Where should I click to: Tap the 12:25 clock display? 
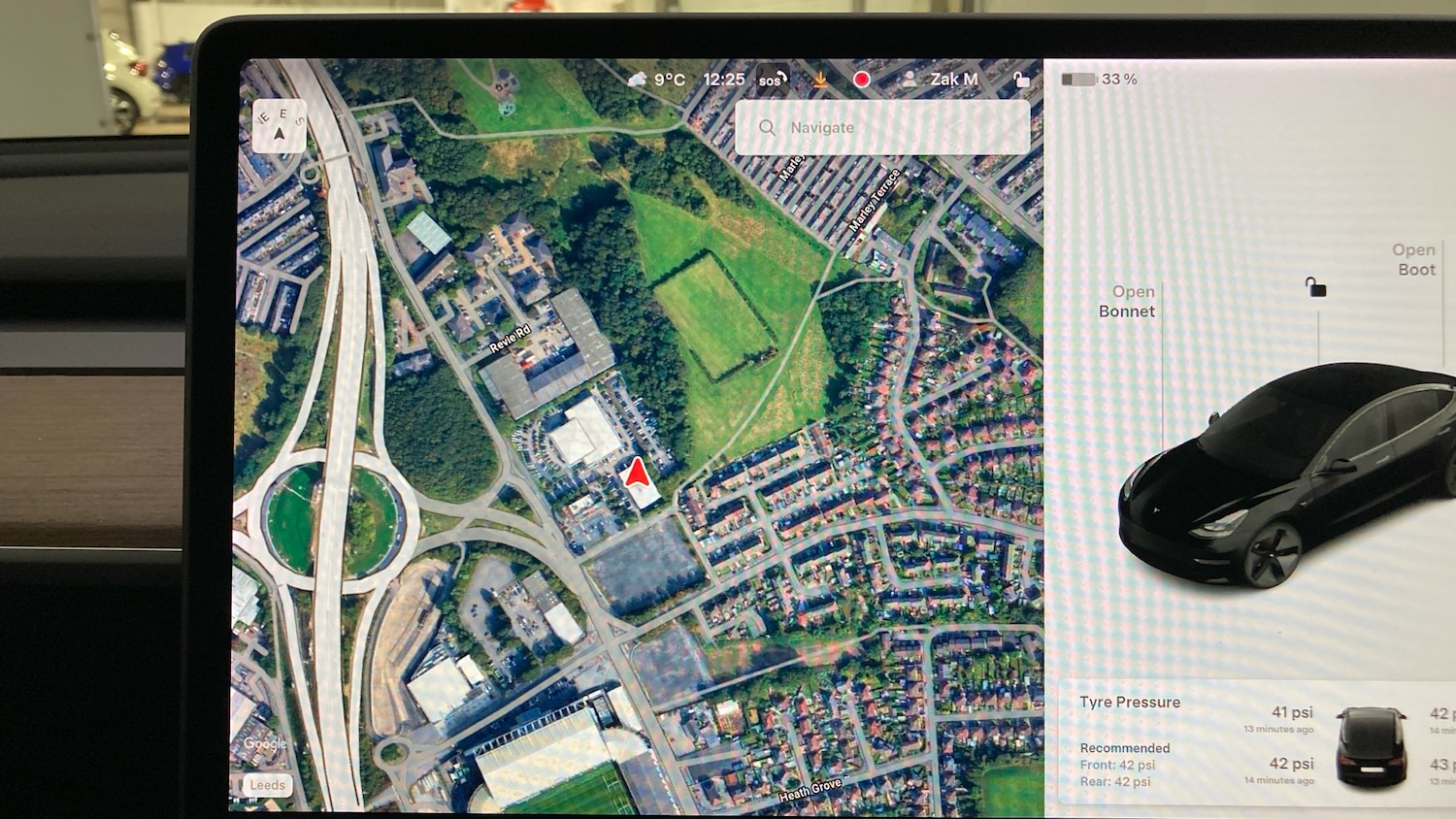723,80
